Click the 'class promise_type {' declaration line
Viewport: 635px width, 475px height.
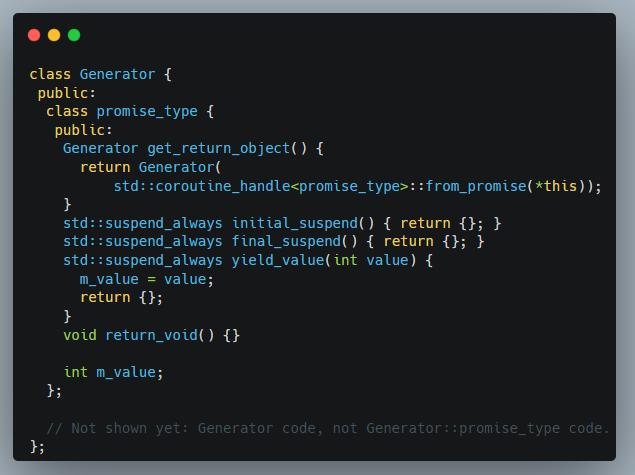pos(130,111)
